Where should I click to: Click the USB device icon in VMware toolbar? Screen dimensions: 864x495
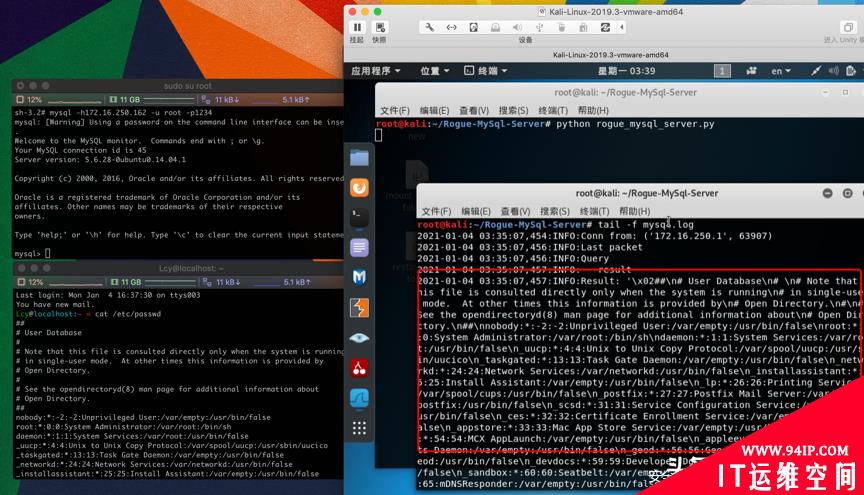coord(539,27)
